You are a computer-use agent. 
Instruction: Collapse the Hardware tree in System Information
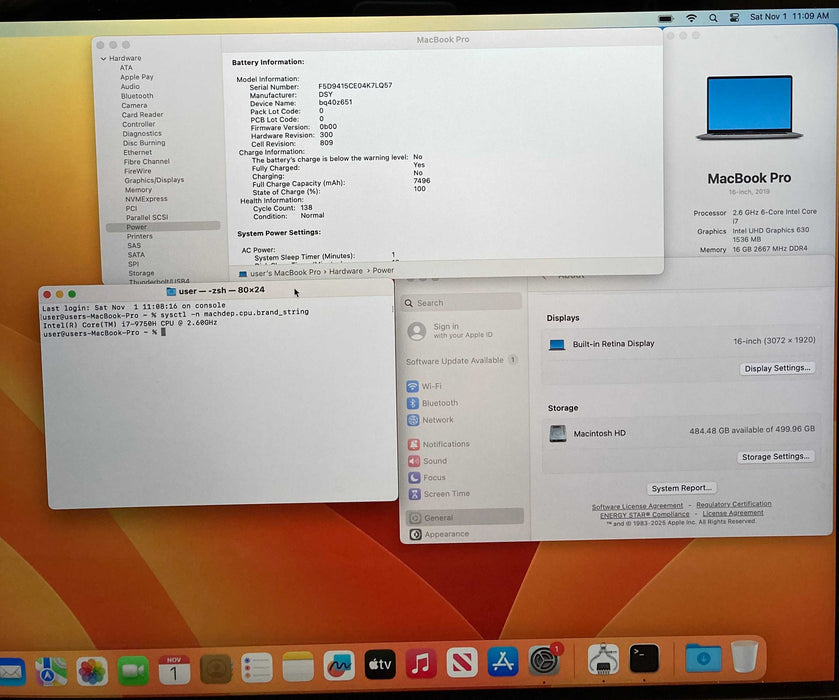pyautogui.click(x=104, y=58)
